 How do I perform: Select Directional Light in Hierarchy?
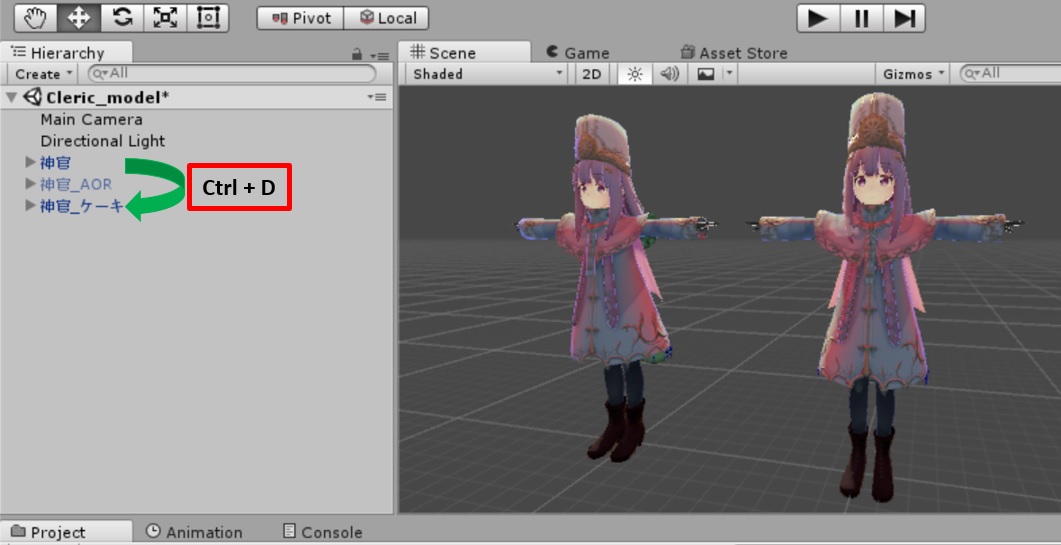[102, 141]
